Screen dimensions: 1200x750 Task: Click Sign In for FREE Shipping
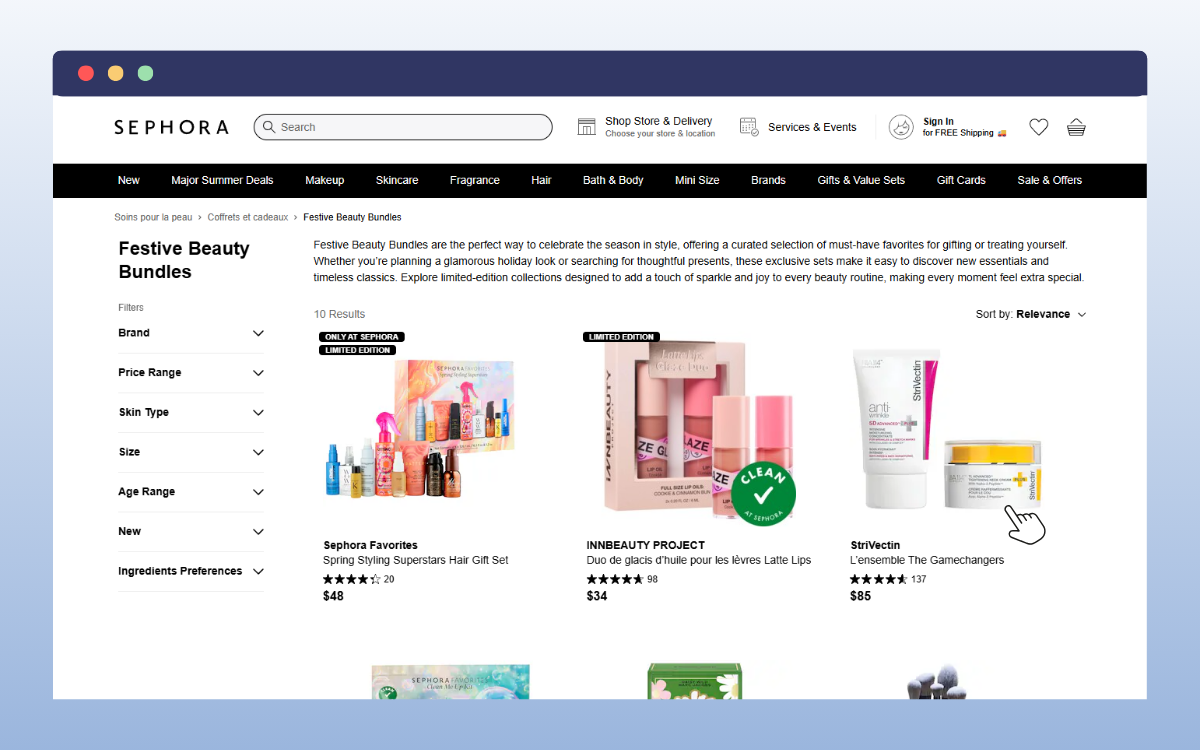click(964, 127)
